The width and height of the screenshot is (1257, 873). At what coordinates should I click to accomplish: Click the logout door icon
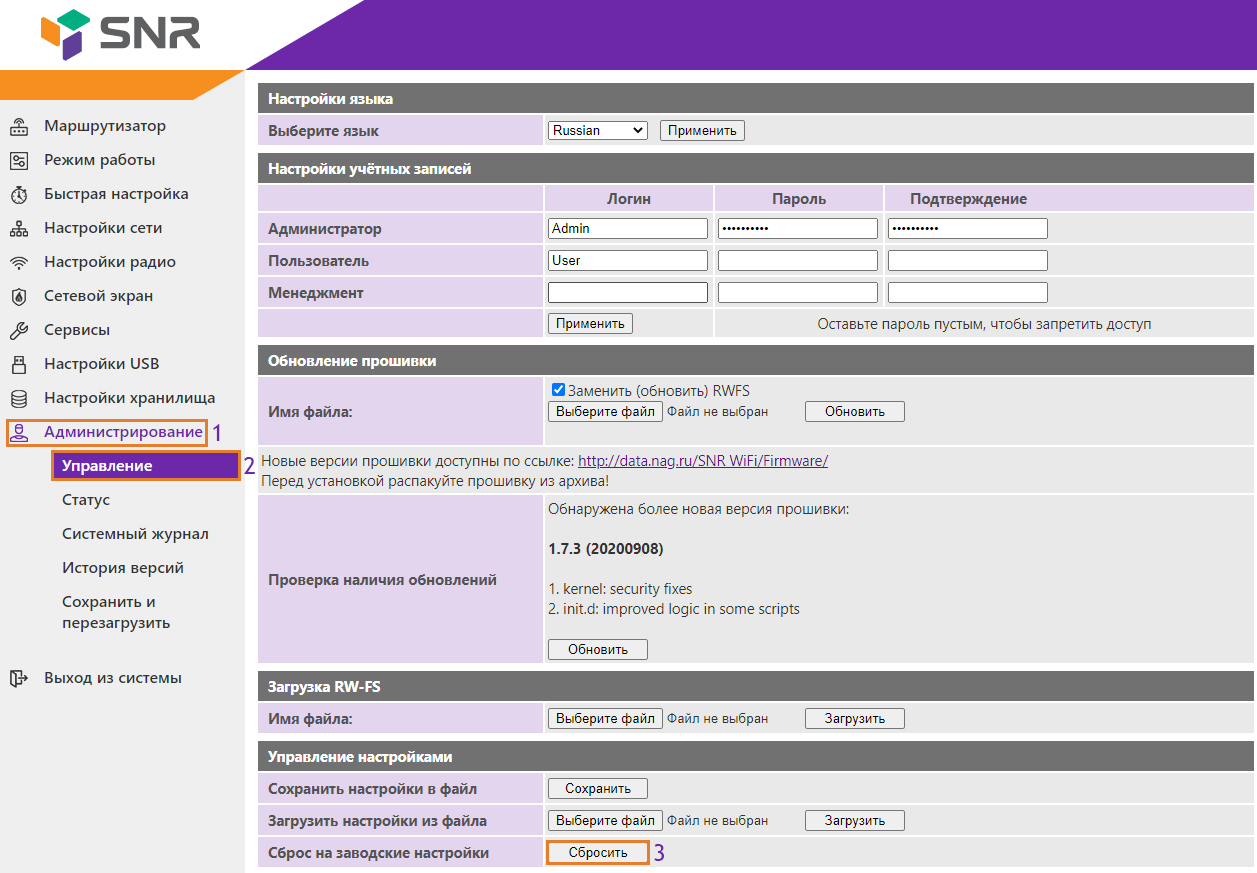pyautogui.click(x=18, y=678)
